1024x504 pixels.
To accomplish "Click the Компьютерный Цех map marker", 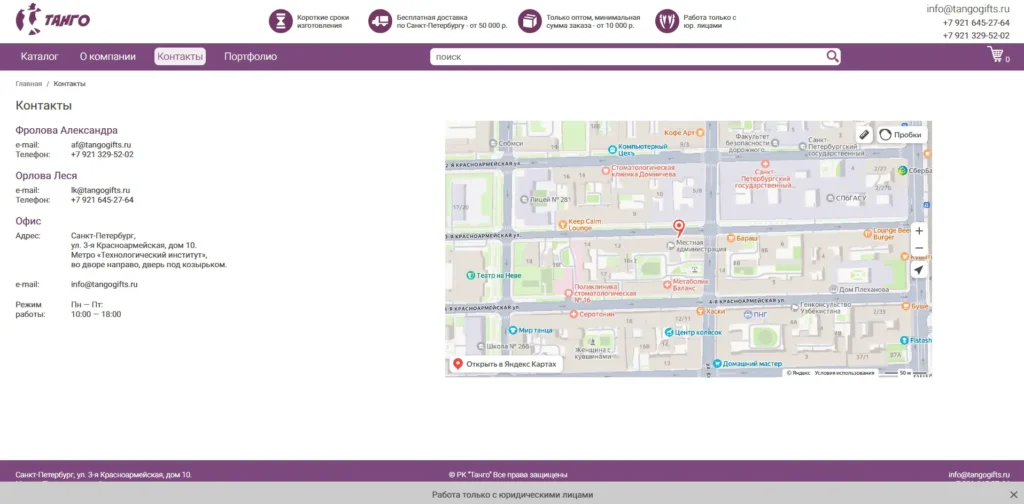I will 612,149.
